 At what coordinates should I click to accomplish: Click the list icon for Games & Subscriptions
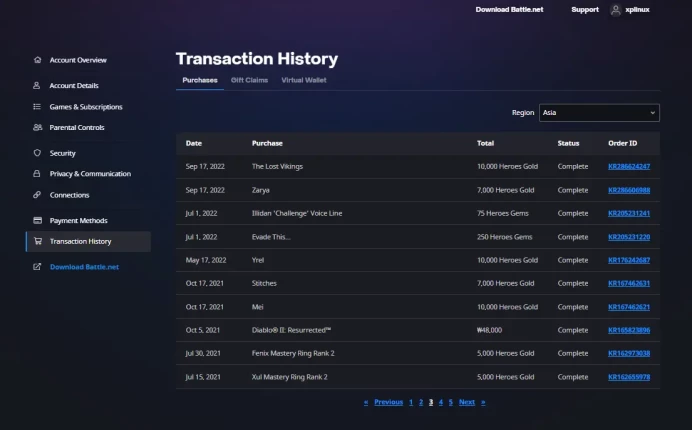[37, 106]
